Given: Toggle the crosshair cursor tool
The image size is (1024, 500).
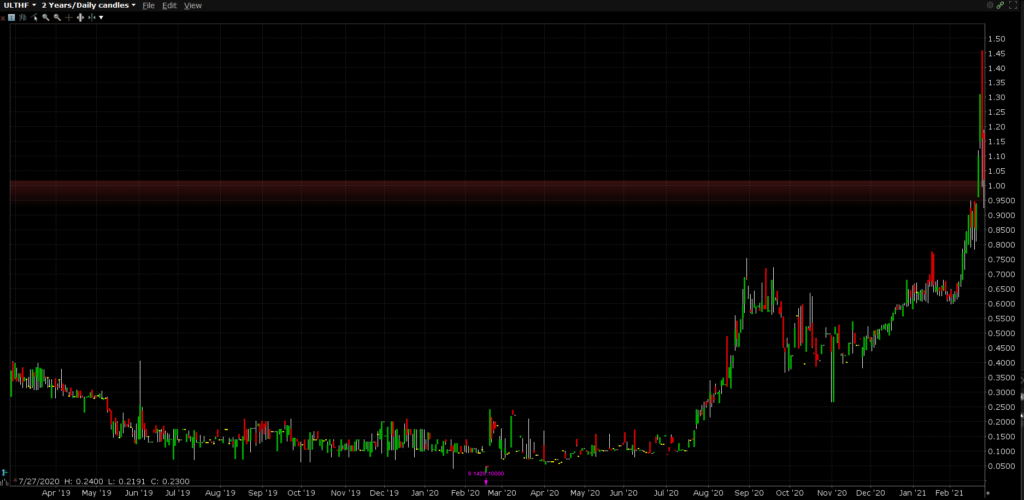Looking at the screenshot, I should [68, 18].
